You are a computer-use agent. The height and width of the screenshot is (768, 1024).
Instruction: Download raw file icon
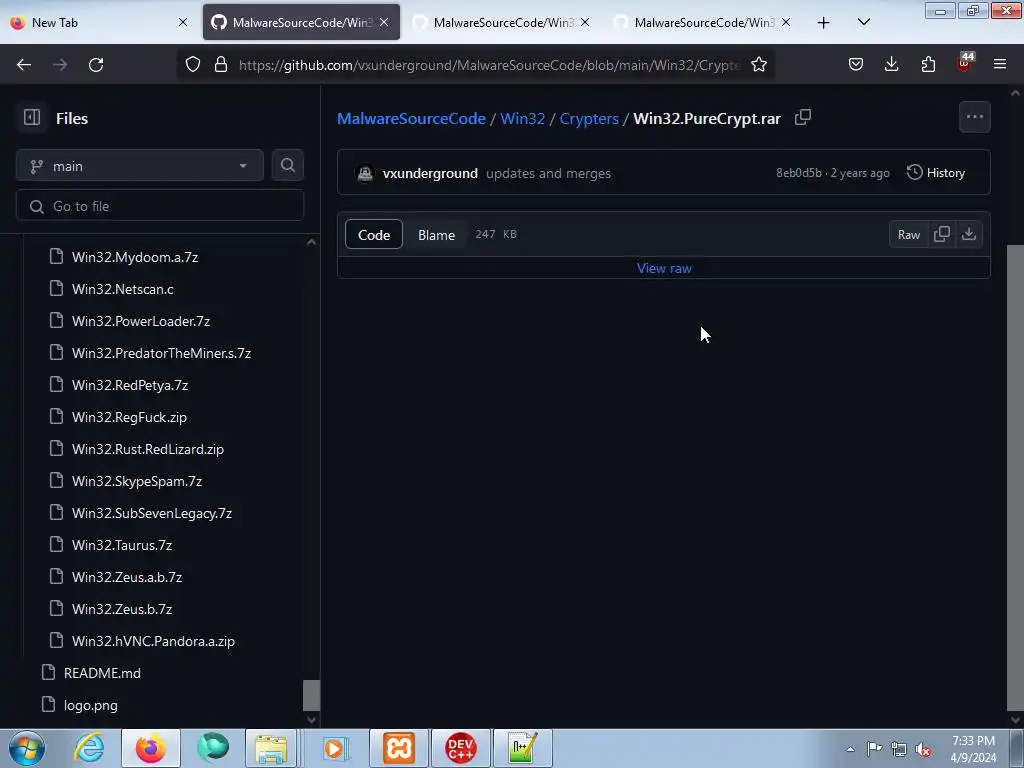(x=968, y=234)
